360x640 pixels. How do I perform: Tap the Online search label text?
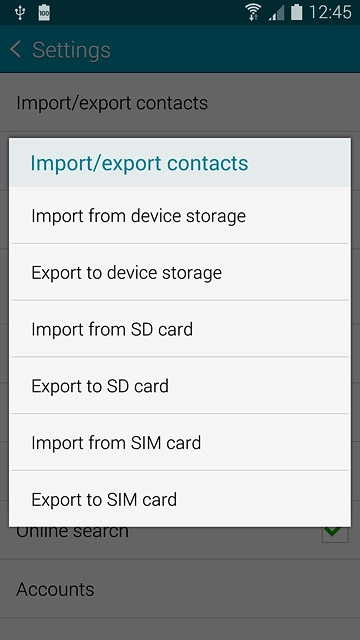[x=72, y=532]
